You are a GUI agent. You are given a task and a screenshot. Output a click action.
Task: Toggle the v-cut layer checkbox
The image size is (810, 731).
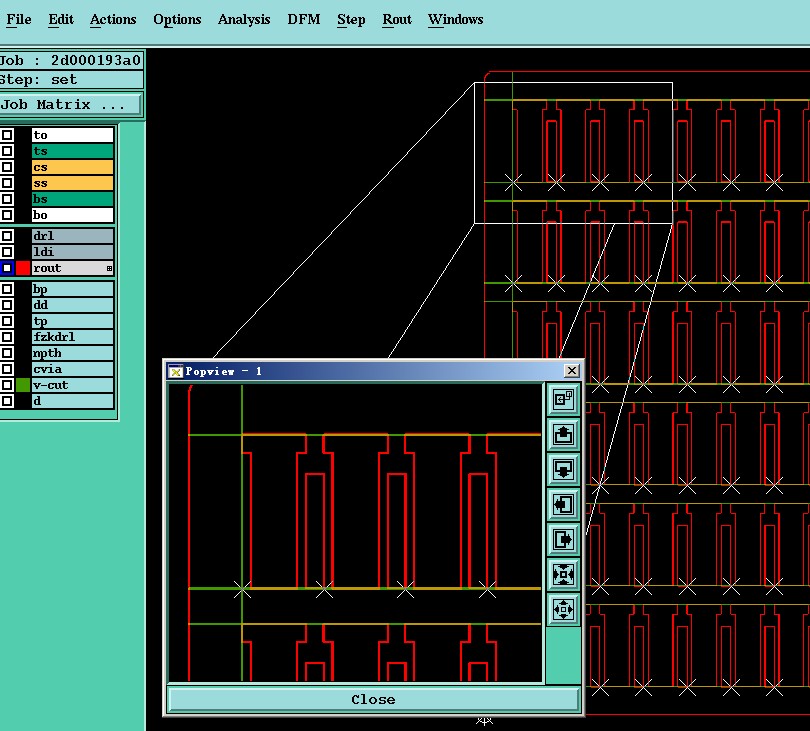(x=7, y=385)
